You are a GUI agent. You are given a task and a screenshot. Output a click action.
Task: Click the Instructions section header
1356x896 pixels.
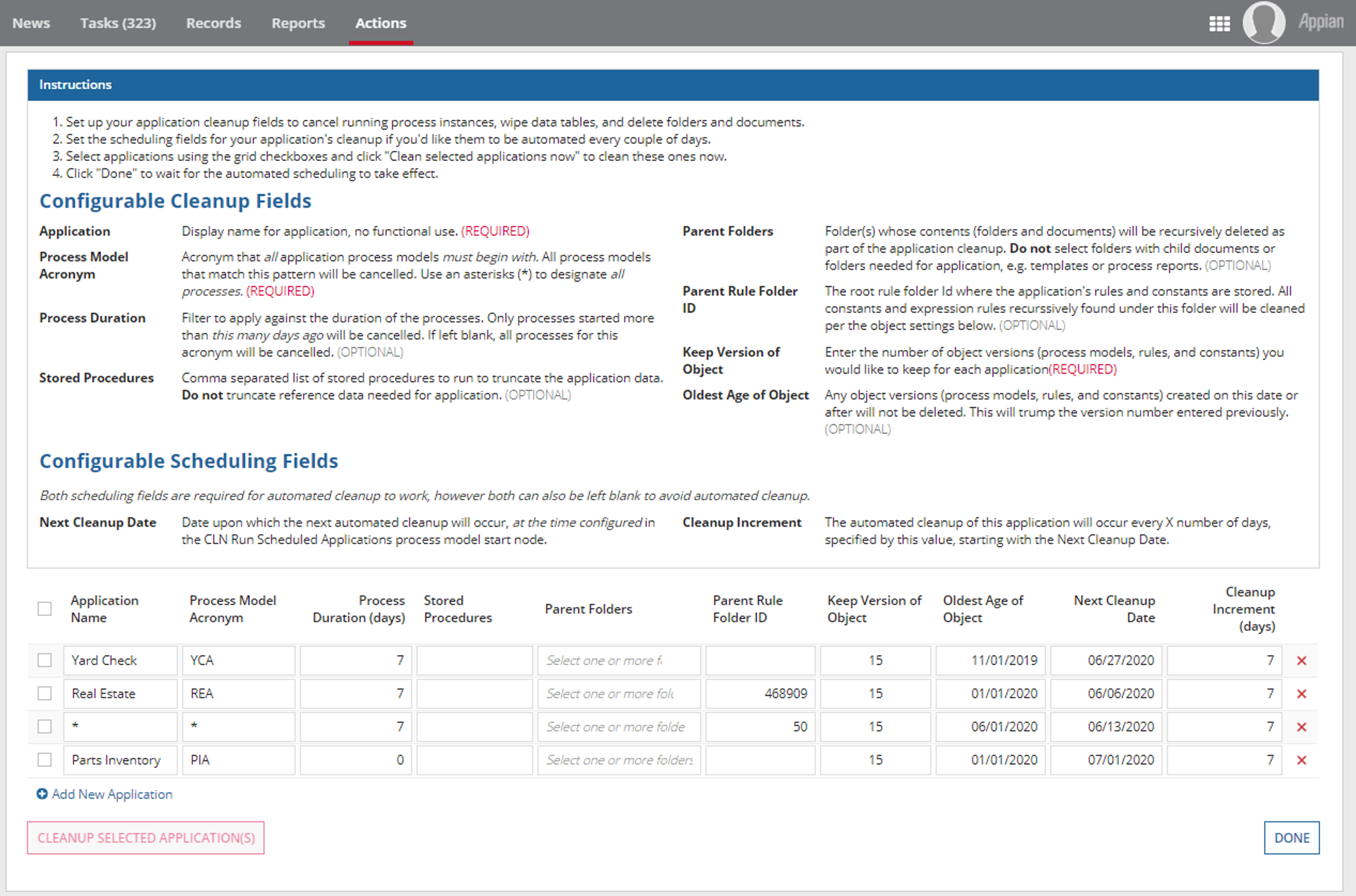[673, 85]
